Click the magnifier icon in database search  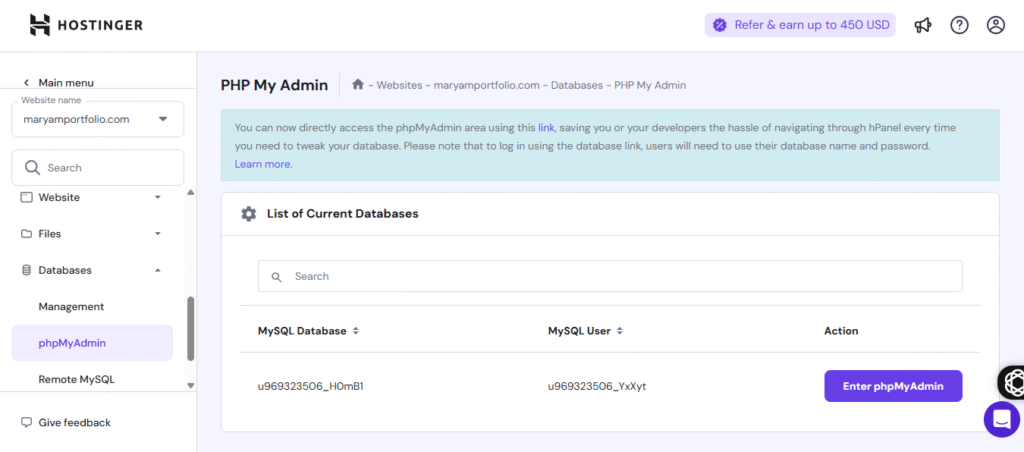click(276, 277)
